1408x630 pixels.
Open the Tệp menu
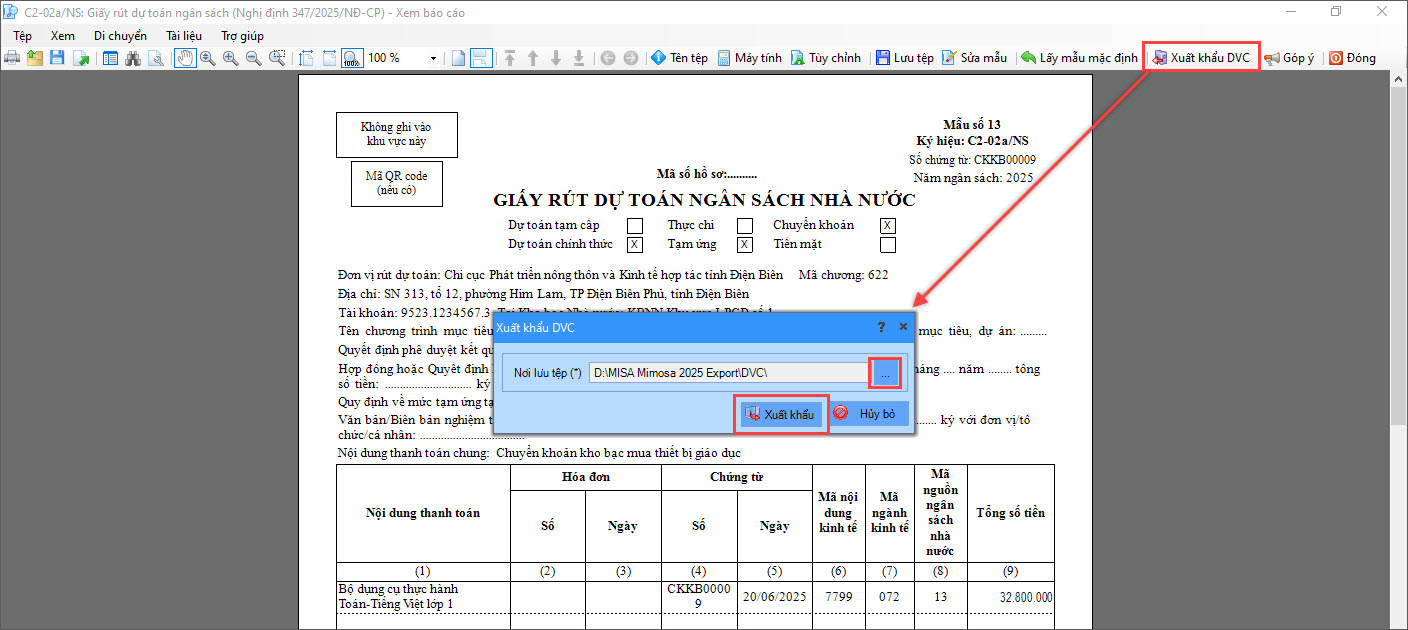[22, 36]
